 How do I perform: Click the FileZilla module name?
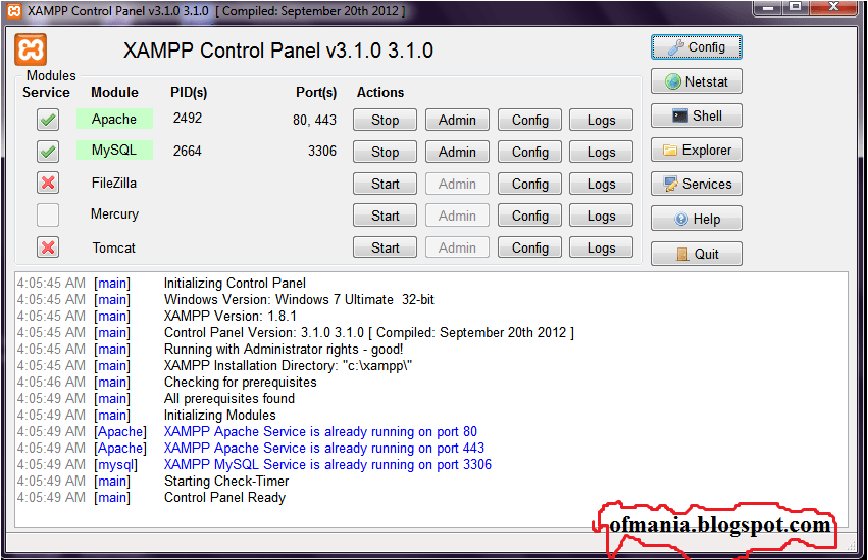114,183
